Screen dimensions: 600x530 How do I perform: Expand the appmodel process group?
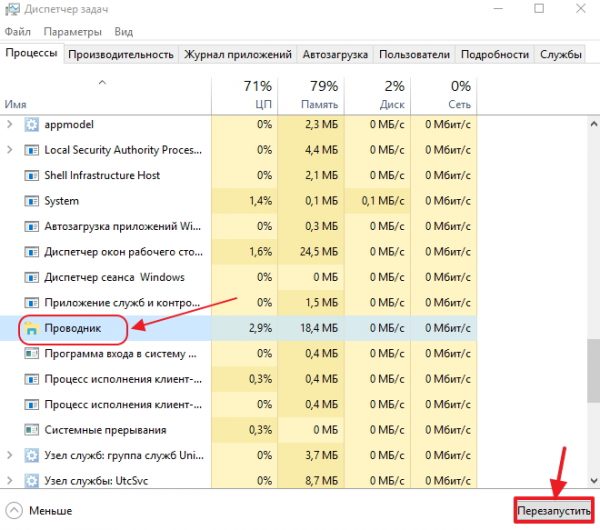tap(10, 124)
